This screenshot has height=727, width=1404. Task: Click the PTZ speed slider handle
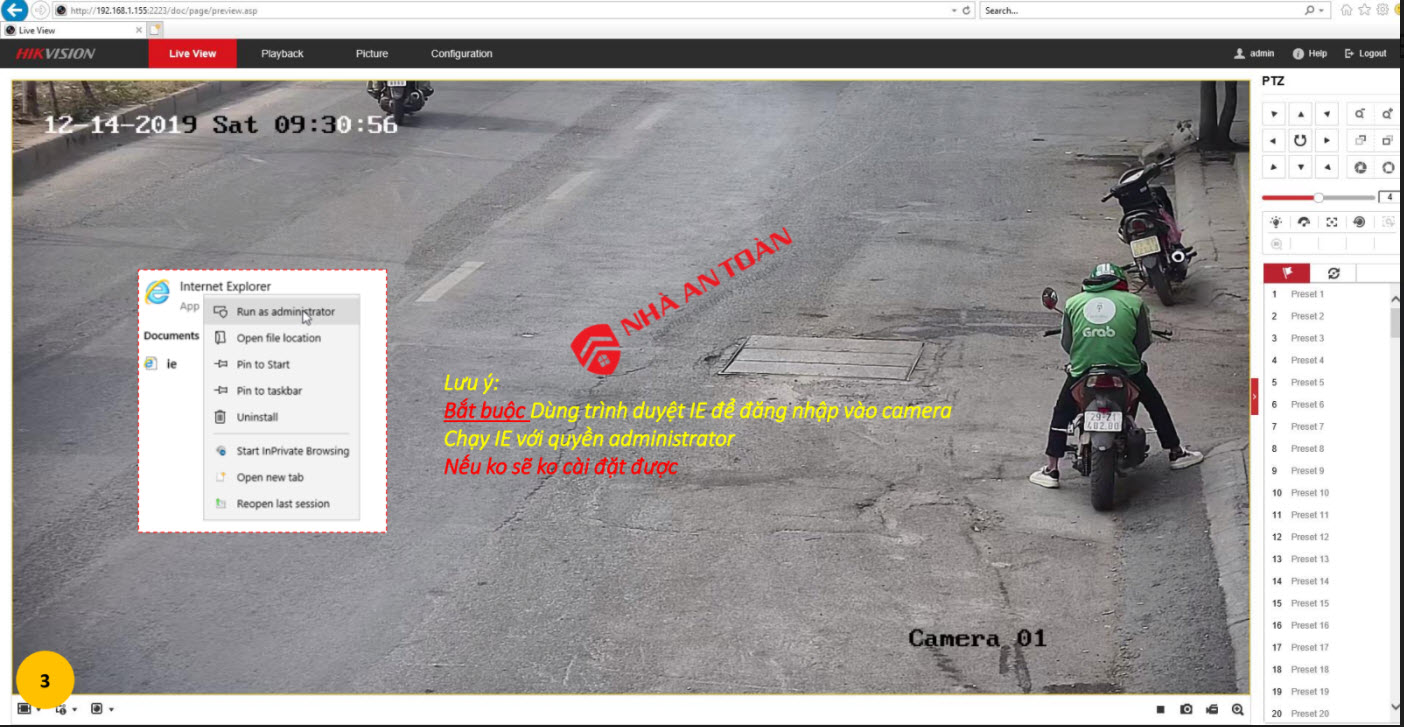click(x=1319, y=197)
